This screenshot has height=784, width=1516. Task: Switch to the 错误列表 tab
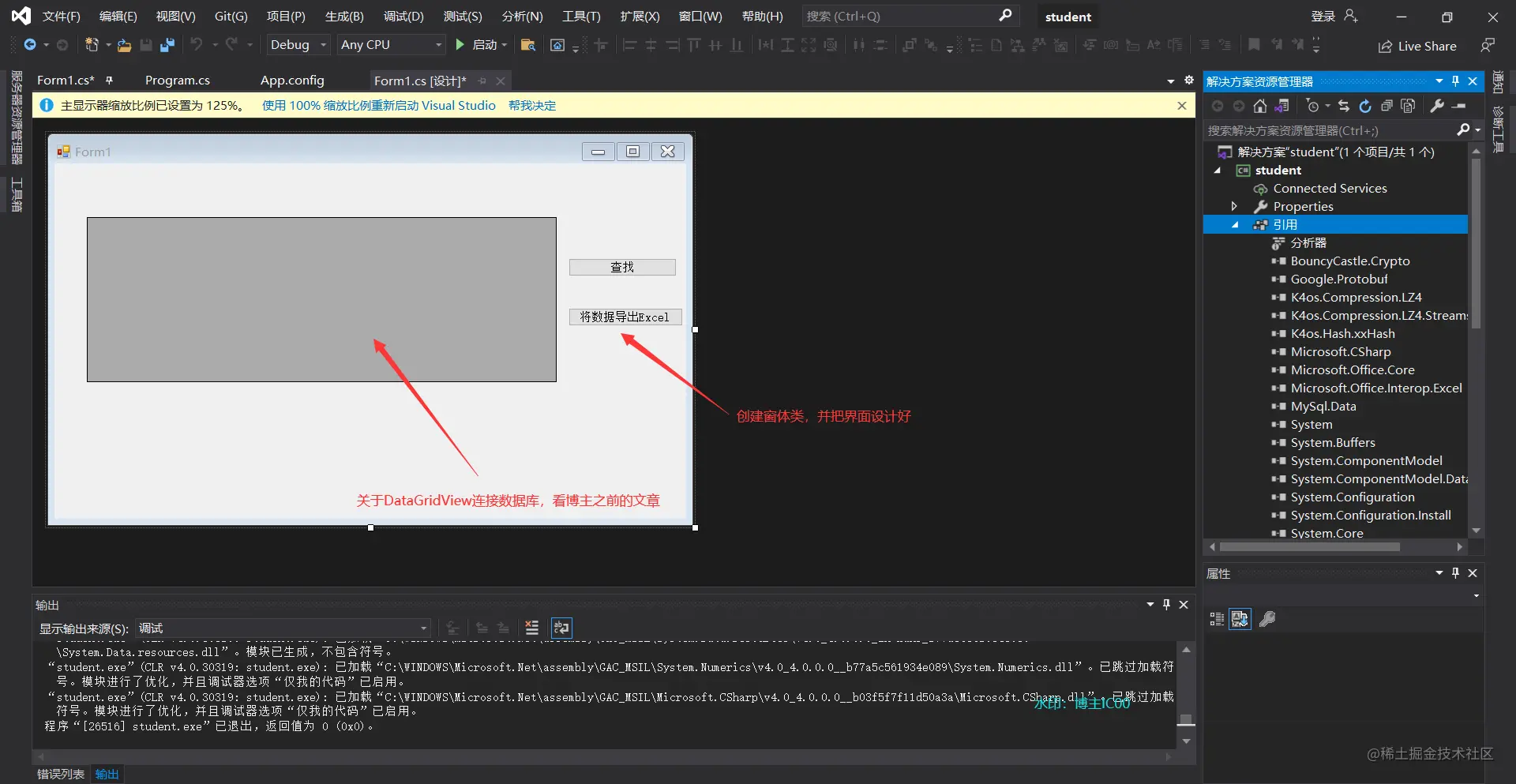pyautogui.click(x=61, y=775)
